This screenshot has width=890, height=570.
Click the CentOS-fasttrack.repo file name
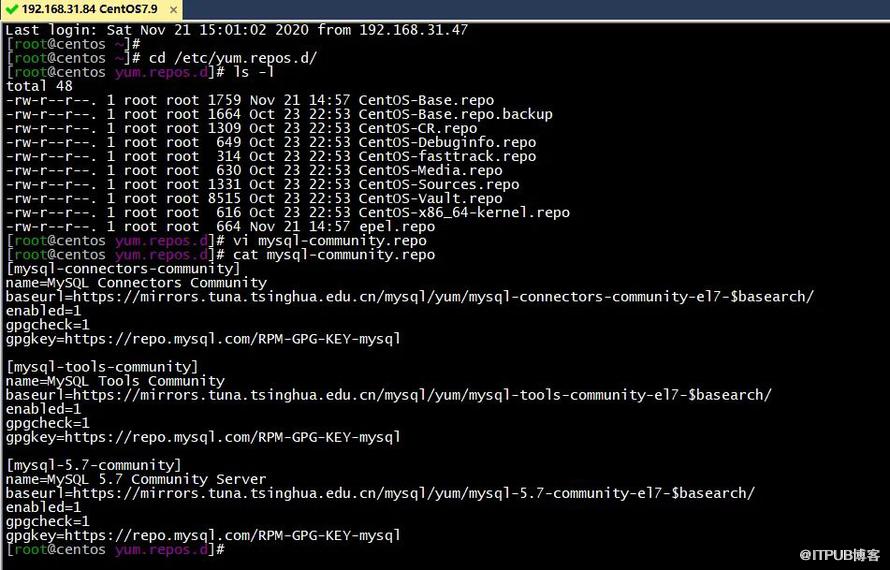[447, 157]
